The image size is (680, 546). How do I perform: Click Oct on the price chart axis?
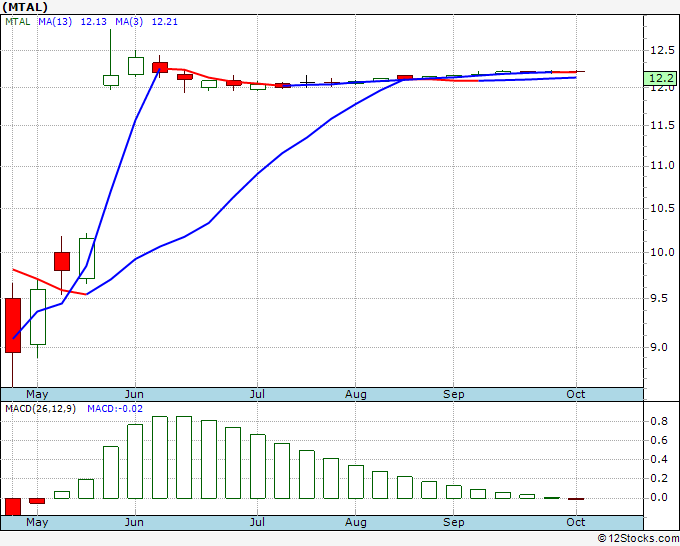click(575, 394)
